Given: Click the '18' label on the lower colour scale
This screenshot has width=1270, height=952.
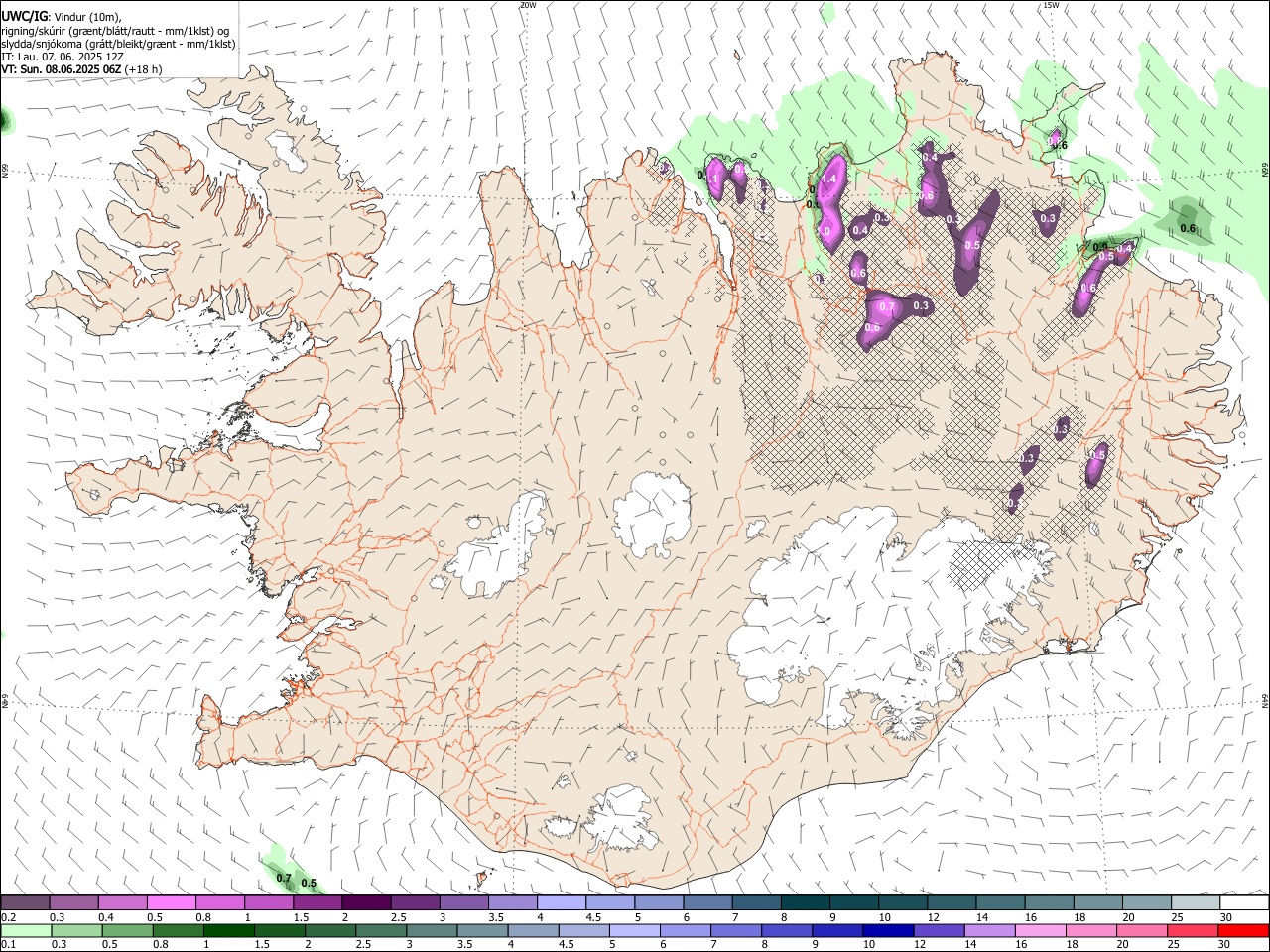Looking at the screenshot, I should point(1071,944).
